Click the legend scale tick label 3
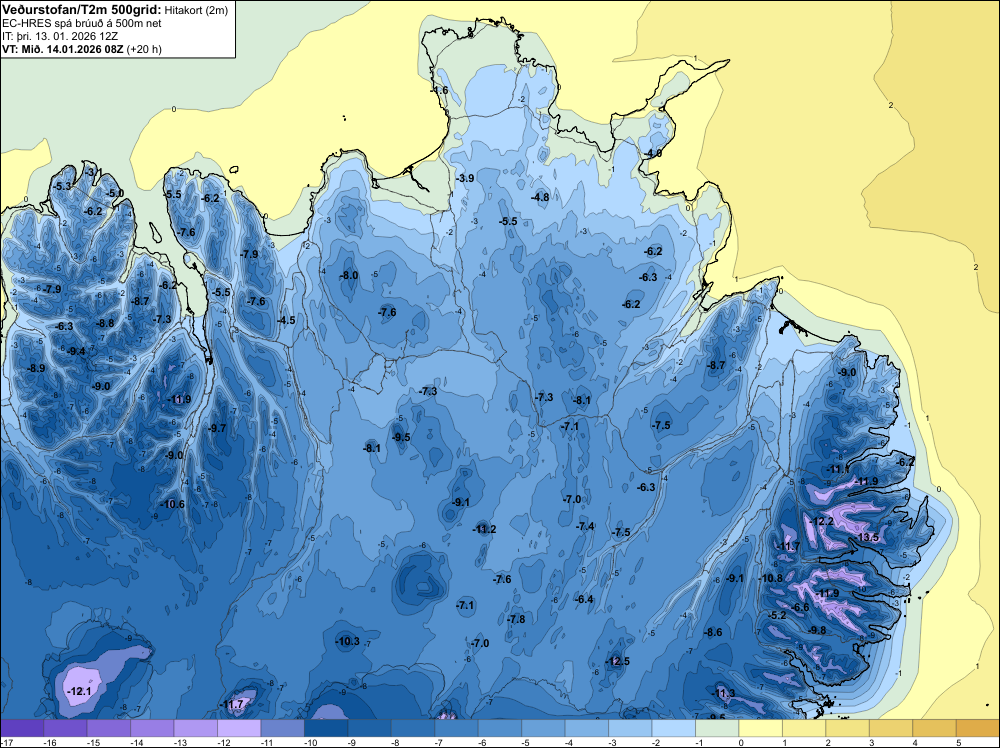The image size is (1000, 748). click(x=871, y=742)
